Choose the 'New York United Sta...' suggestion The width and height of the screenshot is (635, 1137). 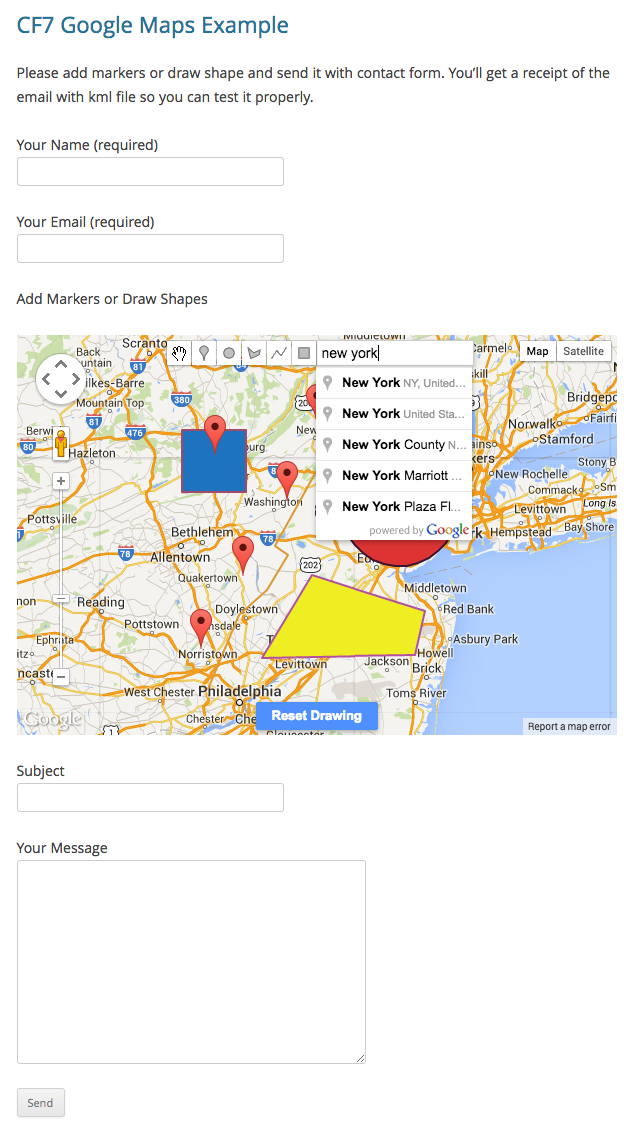coord(394,413)
